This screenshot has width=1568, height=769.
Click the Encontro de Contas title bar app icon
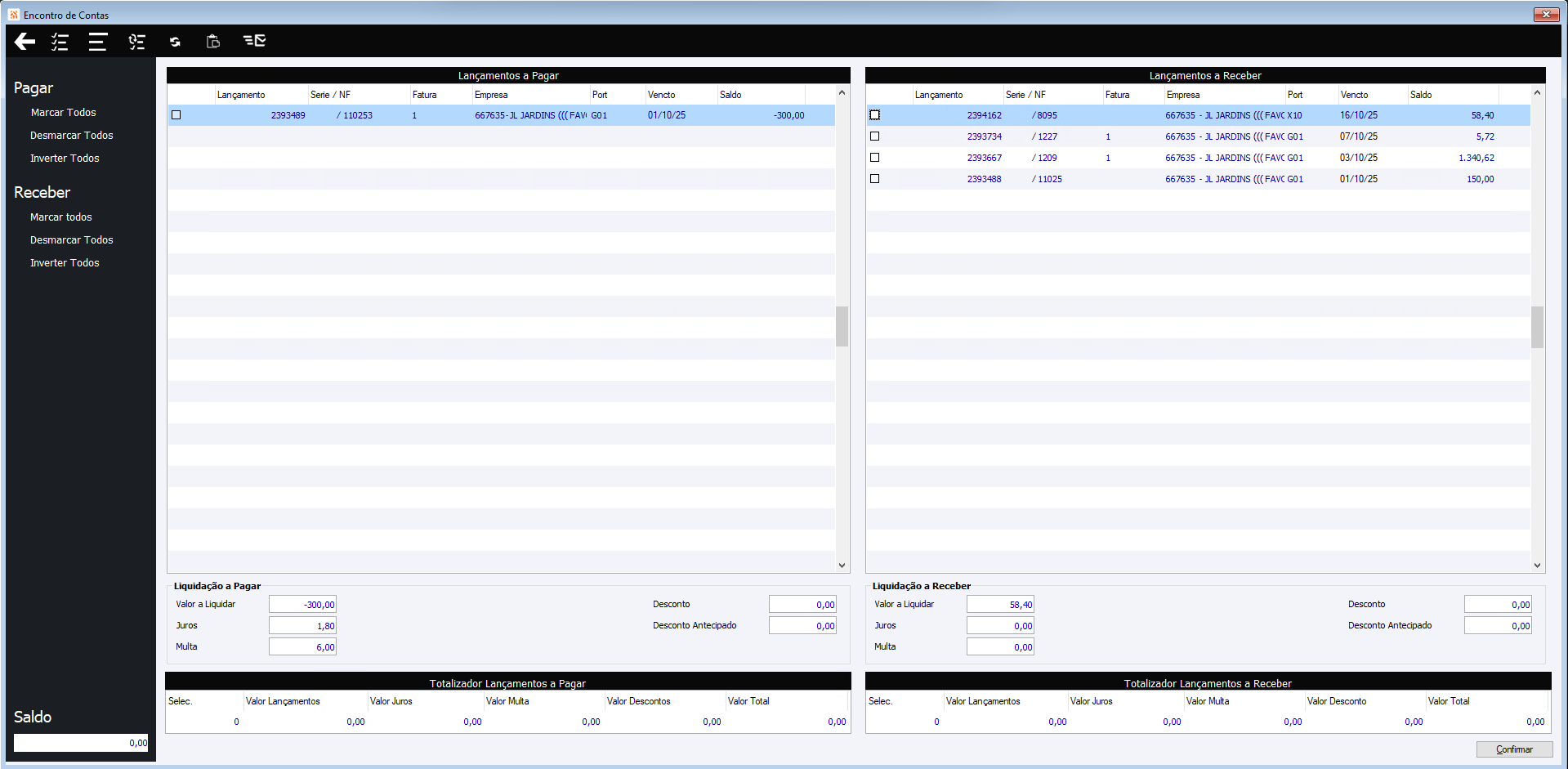14,15
